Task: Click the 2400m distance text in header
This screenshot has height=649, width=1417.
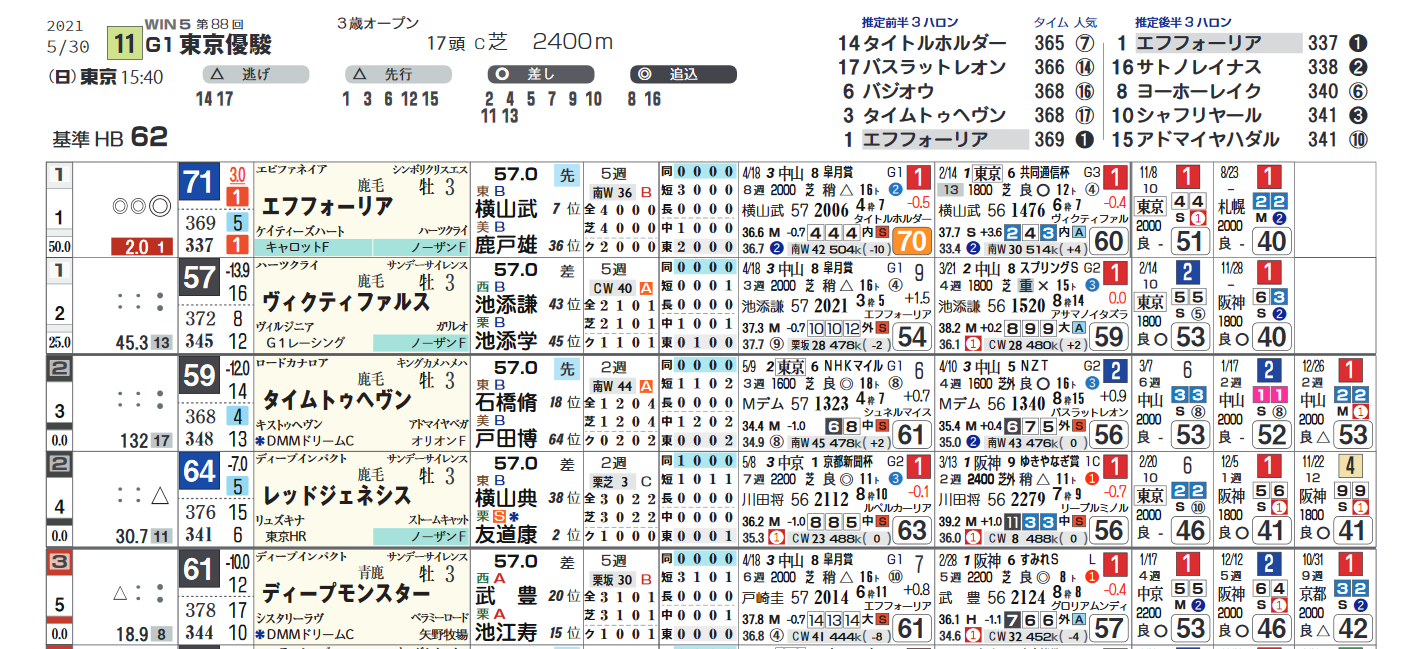Action: [x=573, y=42]
